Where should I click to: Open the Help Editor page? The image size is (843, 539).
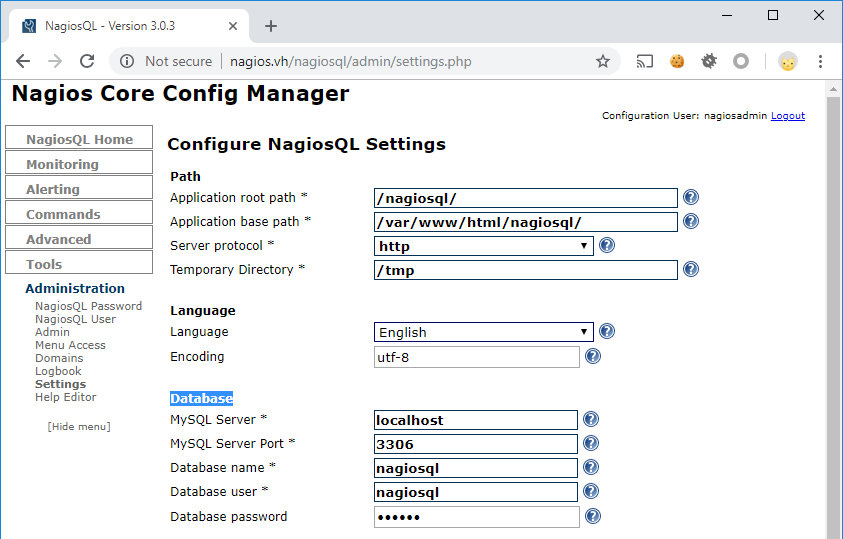pyautogui.click(x=66, y=397)
